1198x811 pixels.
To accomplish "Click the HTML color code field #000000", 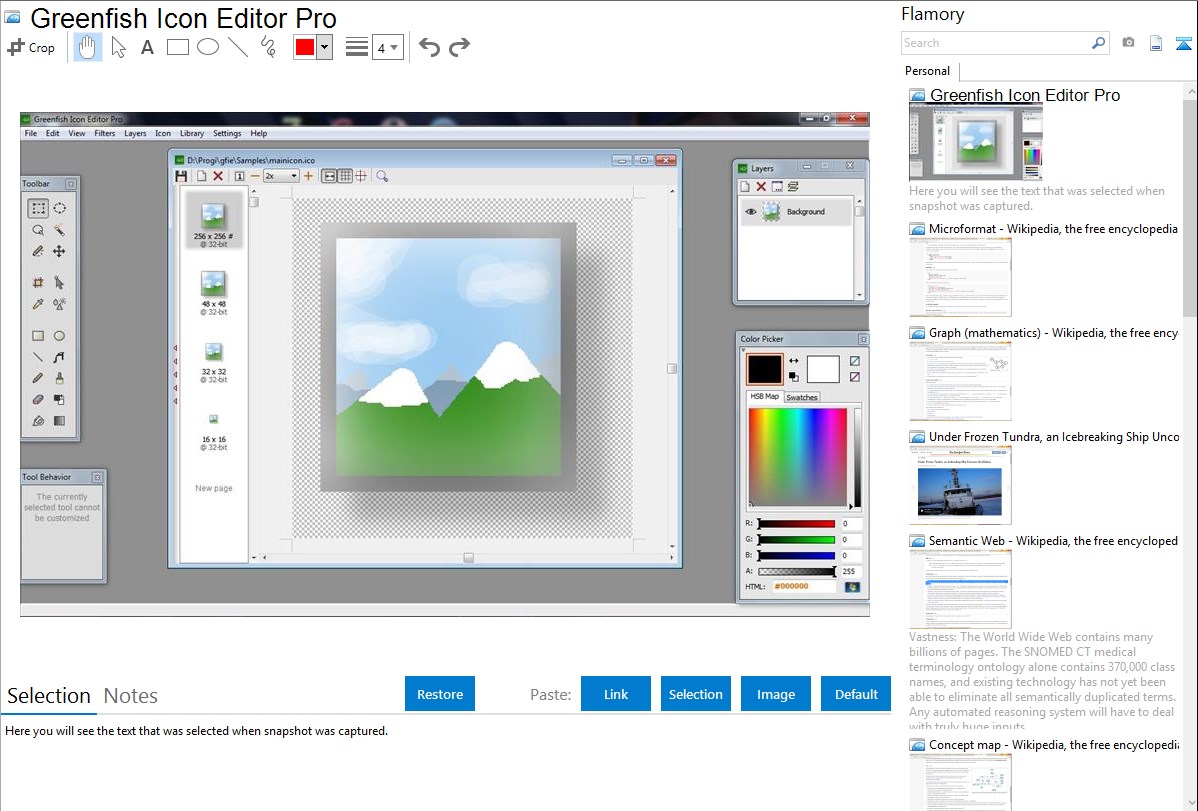I will [805, 587].
